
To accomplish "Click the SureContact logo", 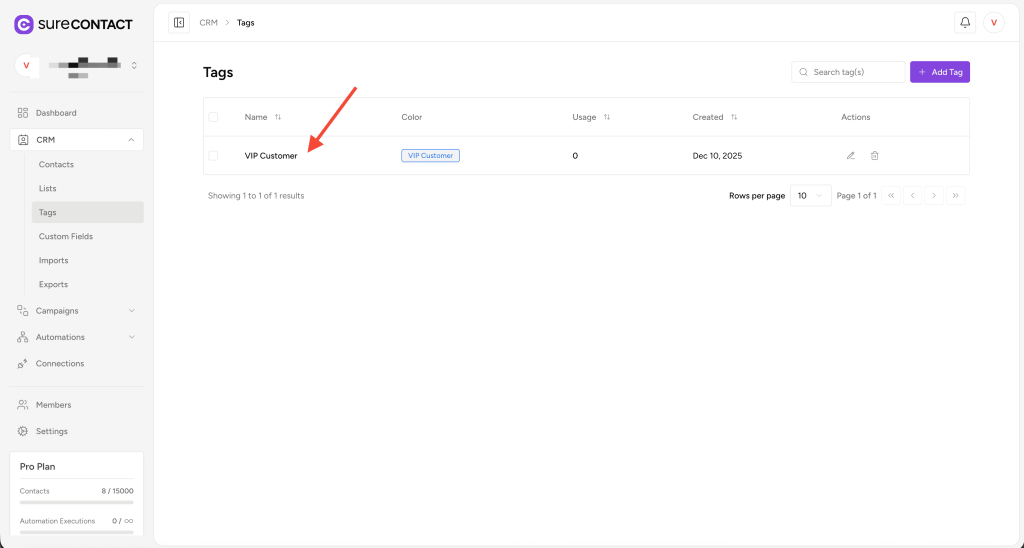I will pos(64,24).
